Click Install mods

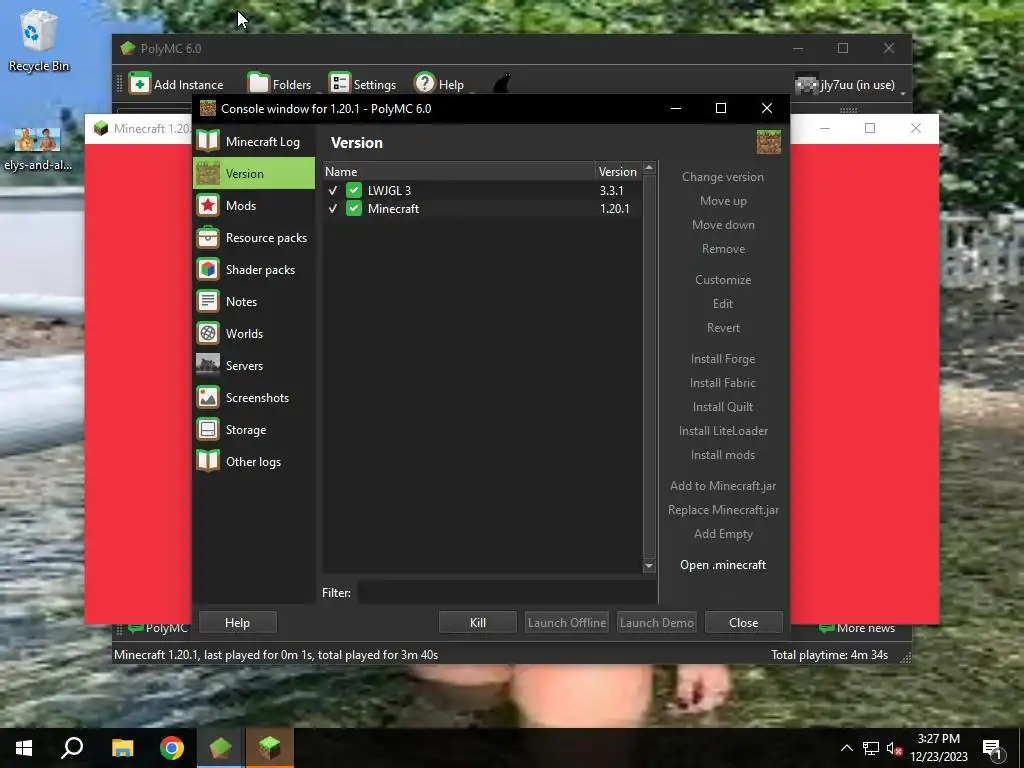723,455
